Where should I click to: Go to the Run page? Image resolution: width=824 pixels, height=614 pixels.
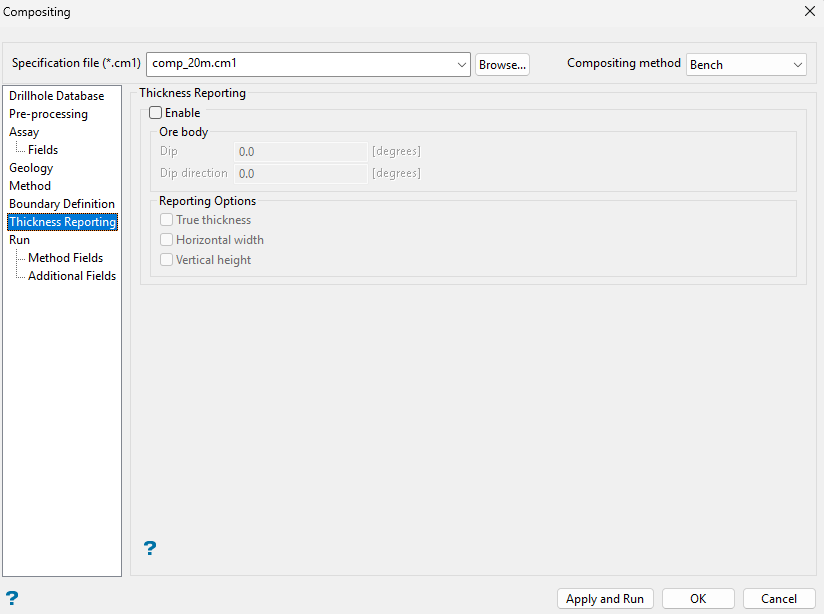tap(19, 240)
